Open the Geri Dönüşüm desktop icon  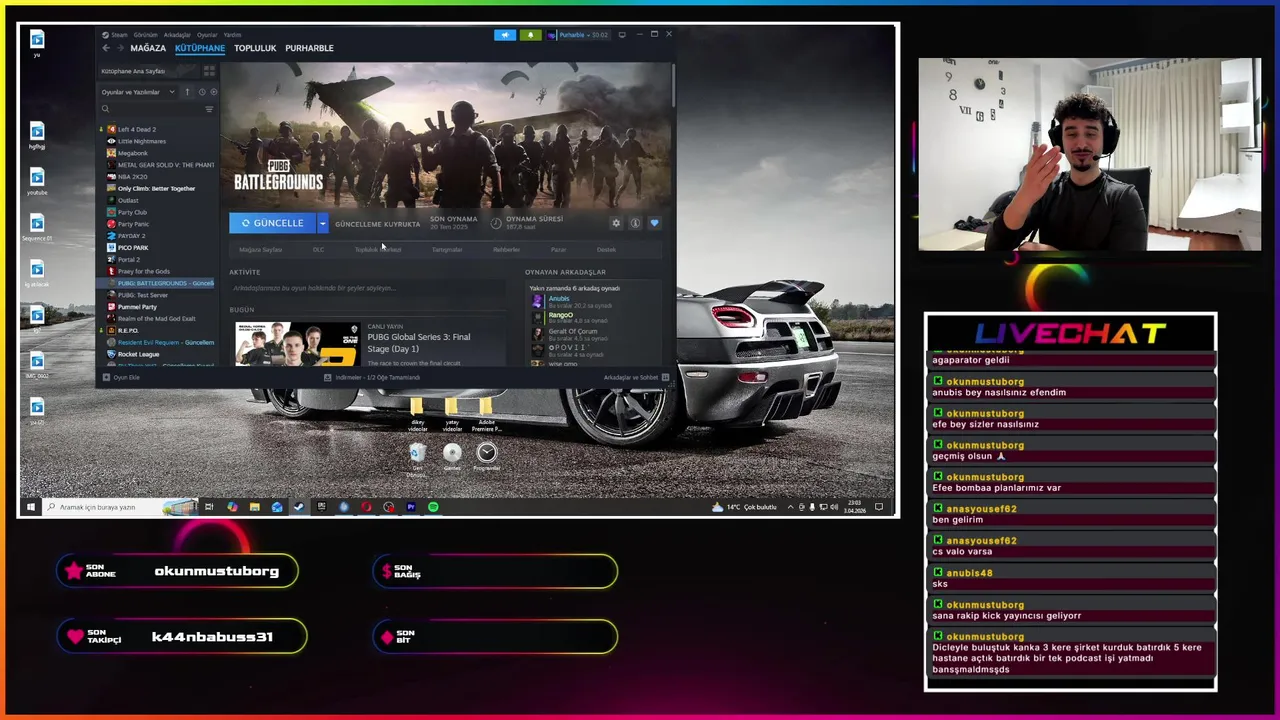pyautogui.click(x=417, y=455)
